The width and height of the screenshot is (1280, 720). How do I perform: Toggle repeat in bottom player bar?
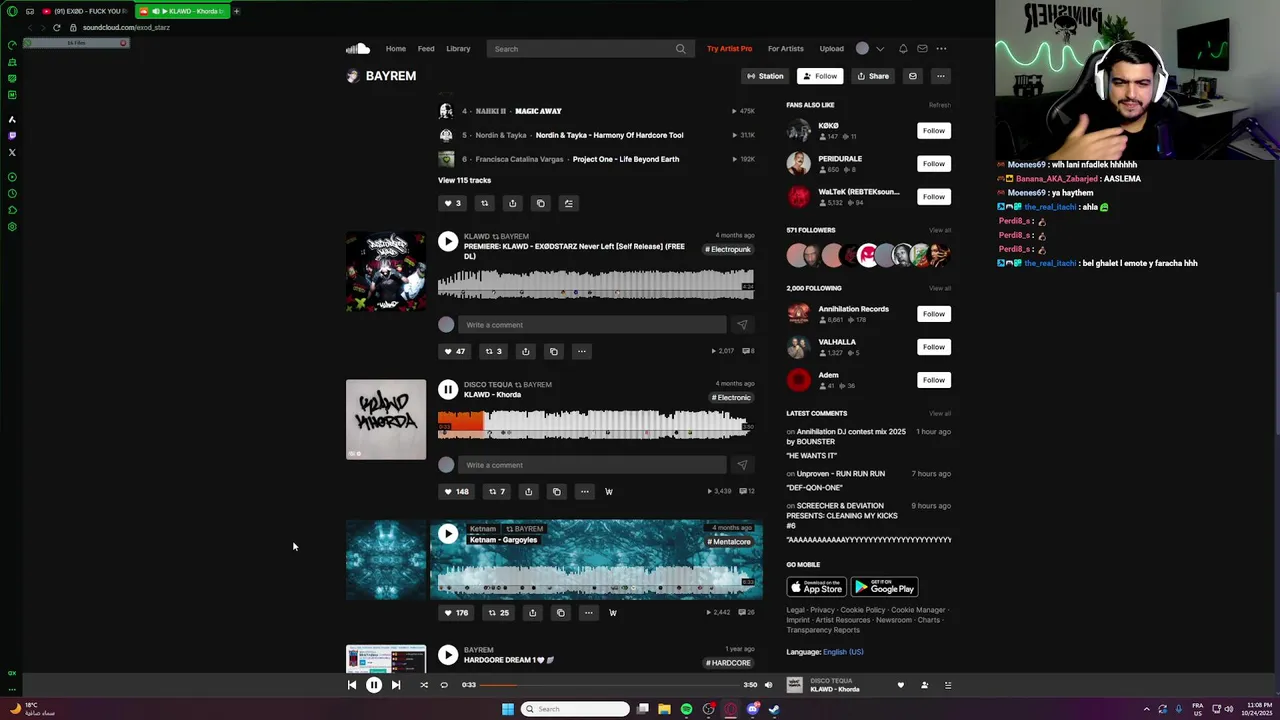pos(444,685)
